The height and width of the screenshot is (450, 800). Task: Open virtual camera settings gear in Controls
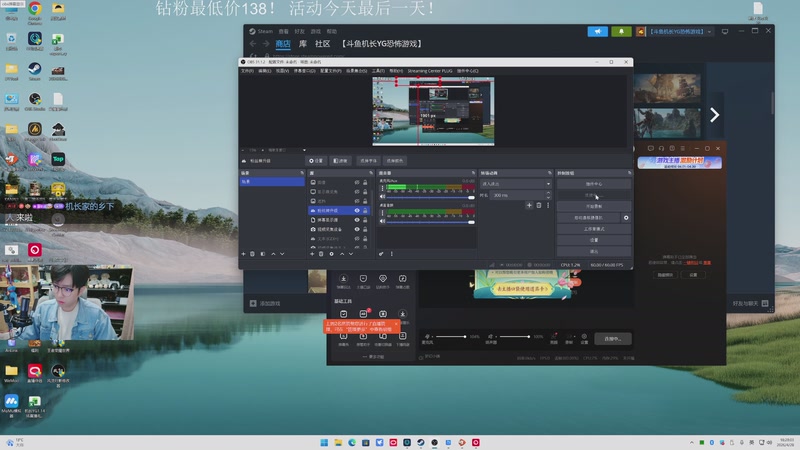click(x=626, y=218)
